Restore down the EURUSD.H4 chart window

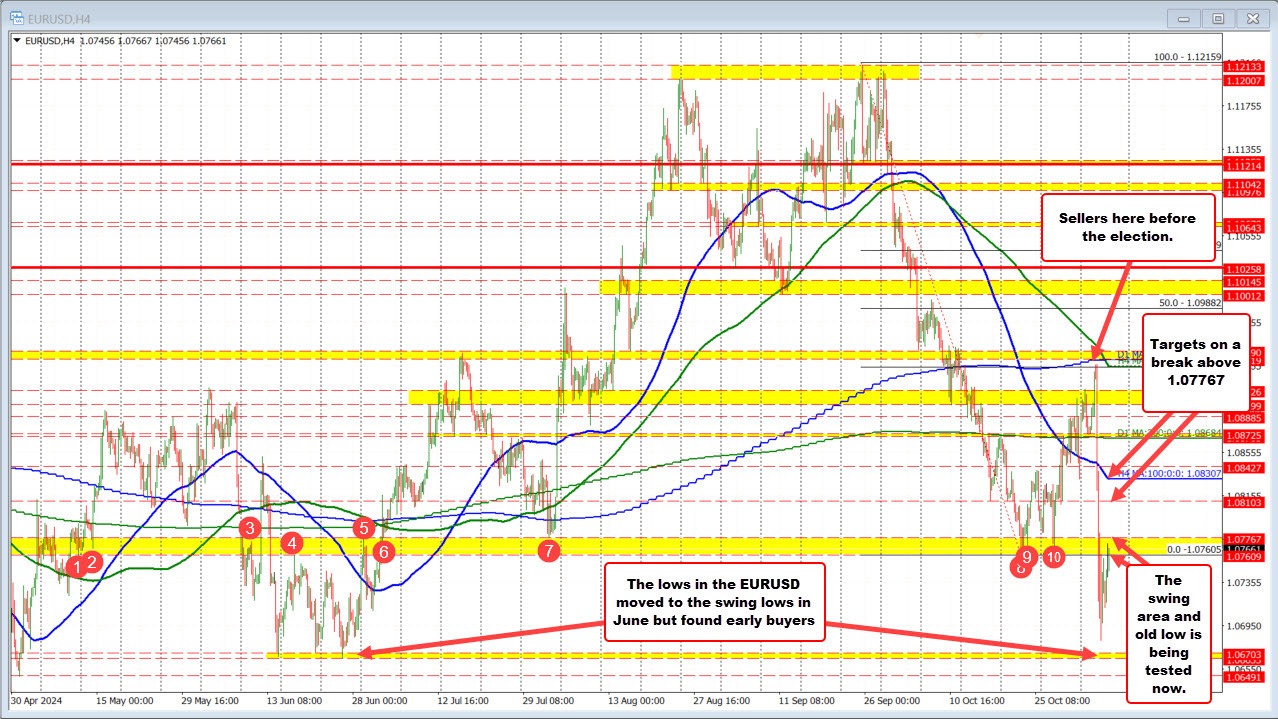click(1217, 17)
